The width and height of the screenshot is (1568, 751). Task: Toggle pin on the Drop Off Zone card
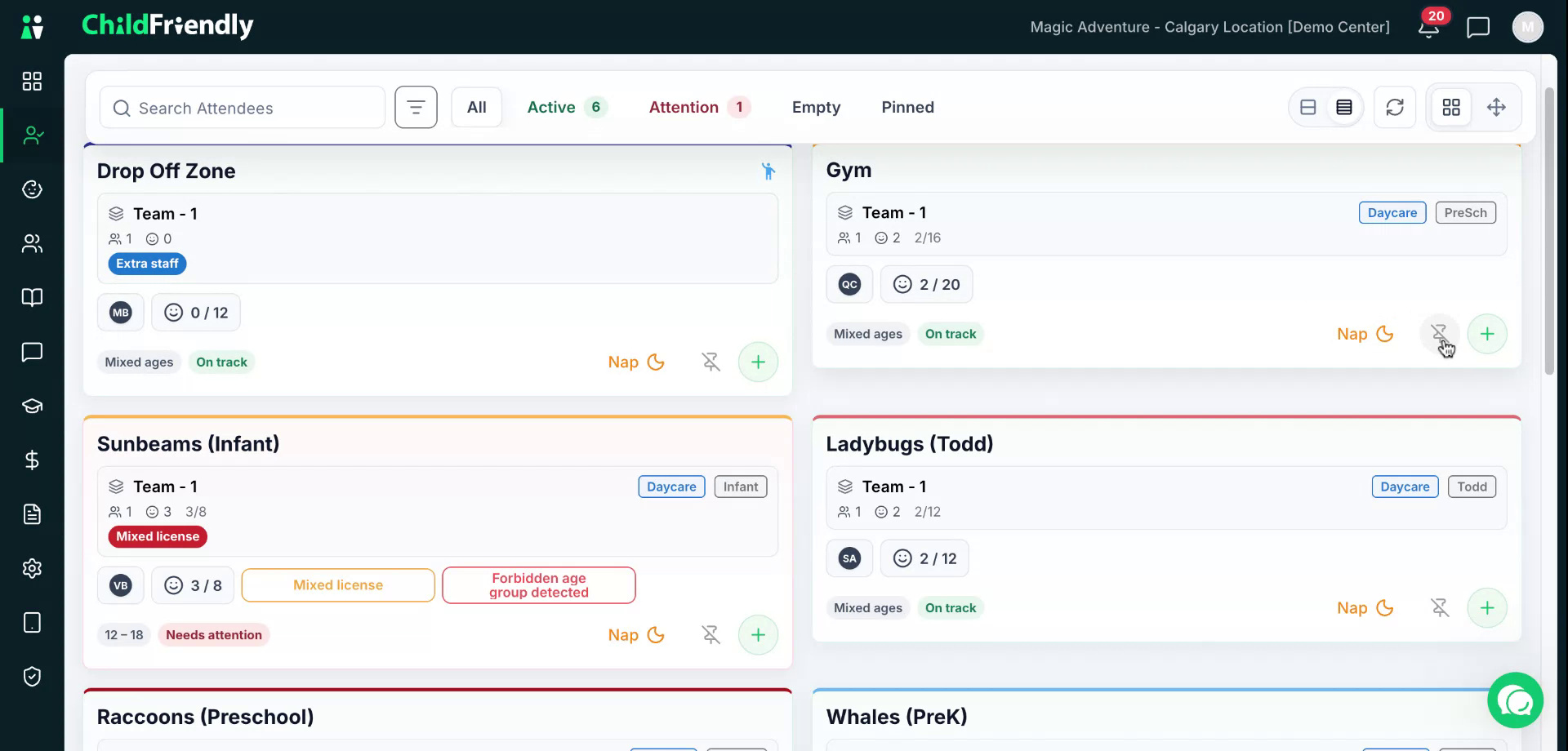711,362
